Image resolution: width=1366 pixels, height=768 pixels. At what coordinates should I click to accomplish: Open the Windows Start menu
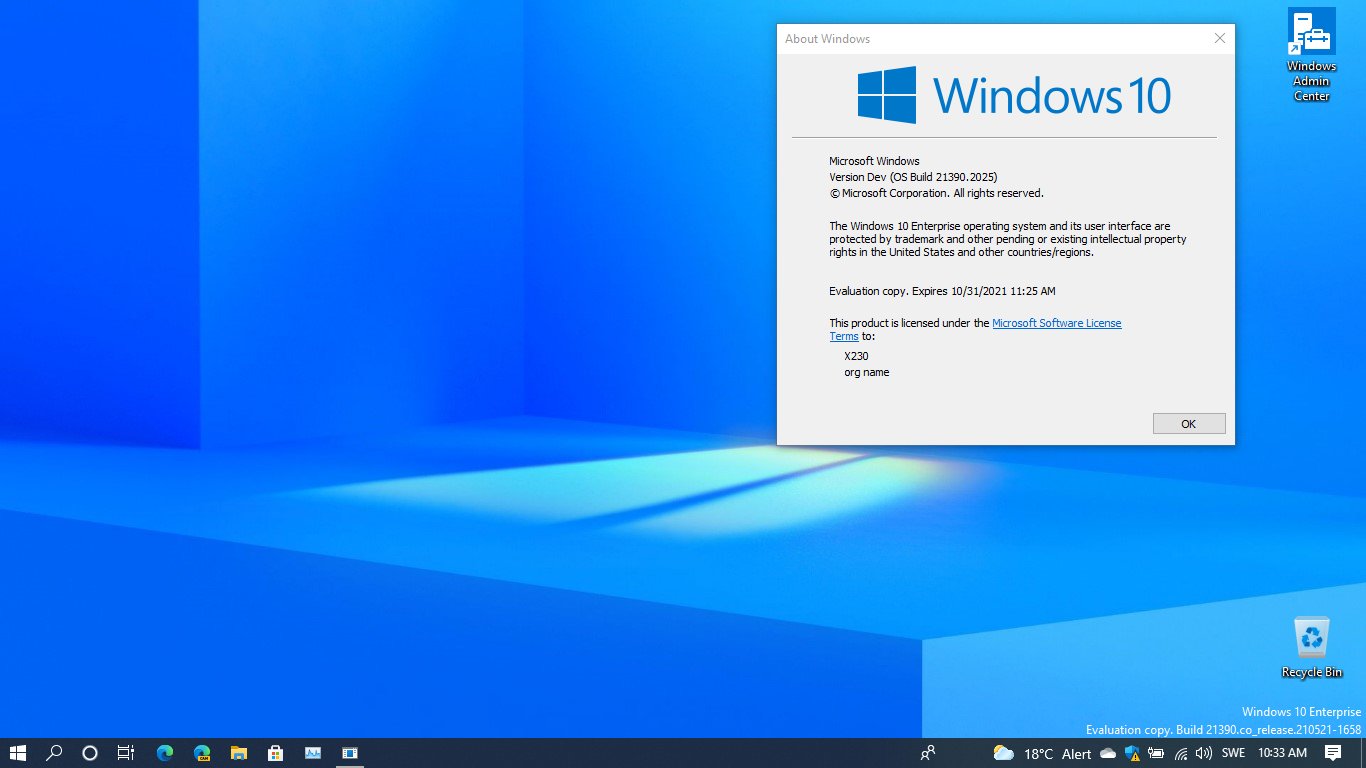pyautogui.click(x=17, y=753)
